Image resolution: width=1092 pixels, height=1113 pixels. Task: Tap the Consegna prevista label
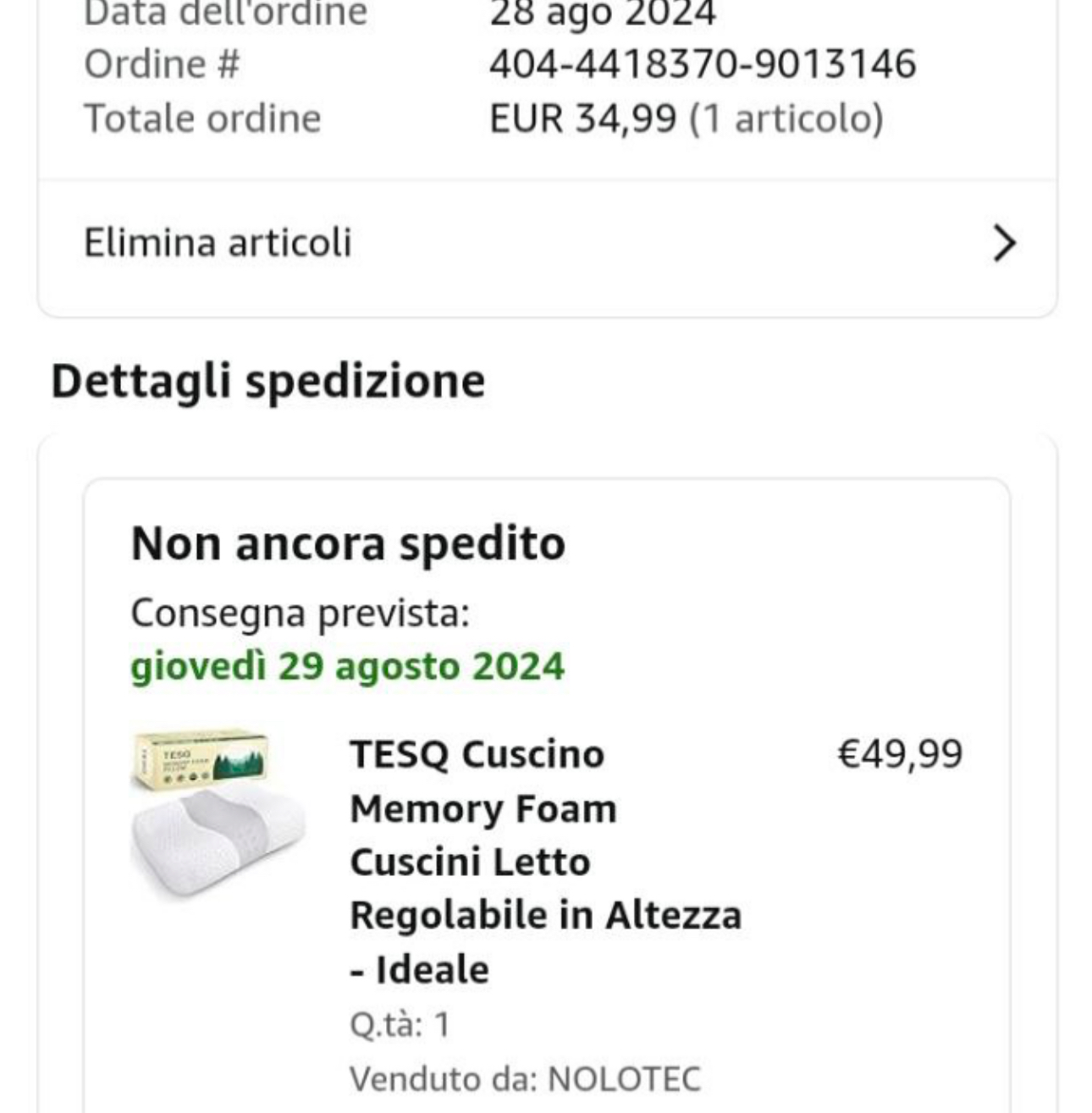point(300,613)
